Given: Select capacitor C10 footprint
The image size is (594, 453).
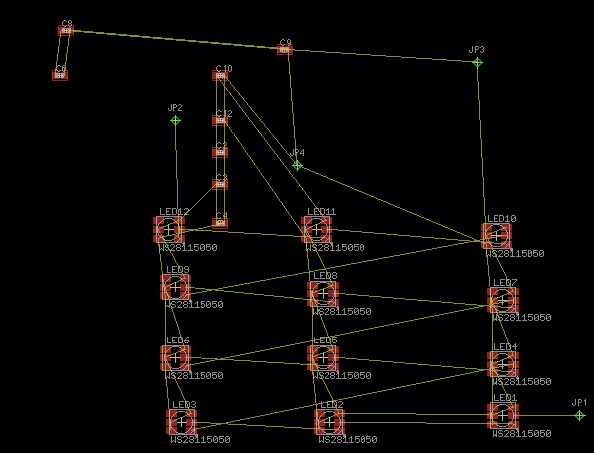Looking at the screenshot, I should click(220, 76).
